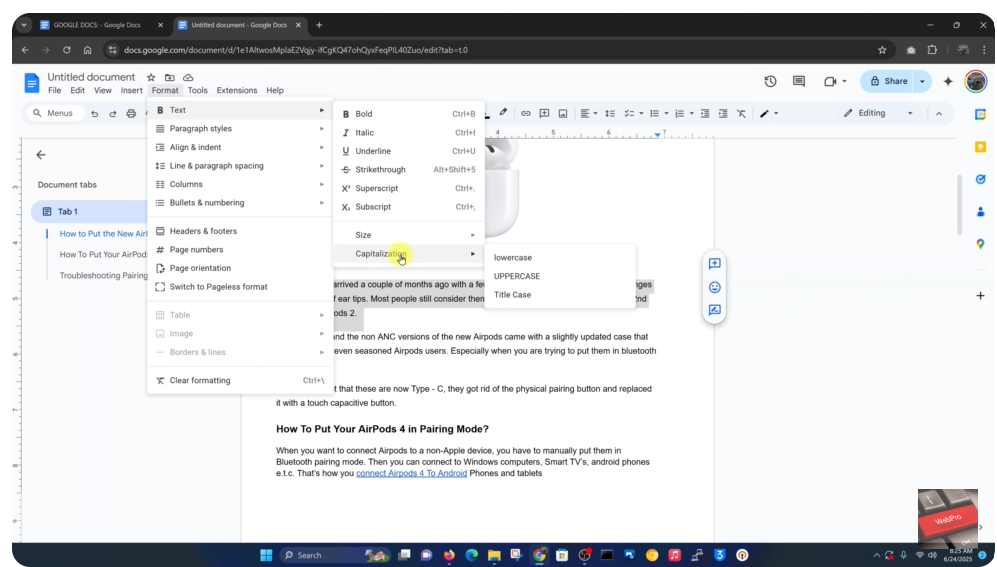Select Title Case capitalization option
Screen dimensions: 997x567
(560, 294)
